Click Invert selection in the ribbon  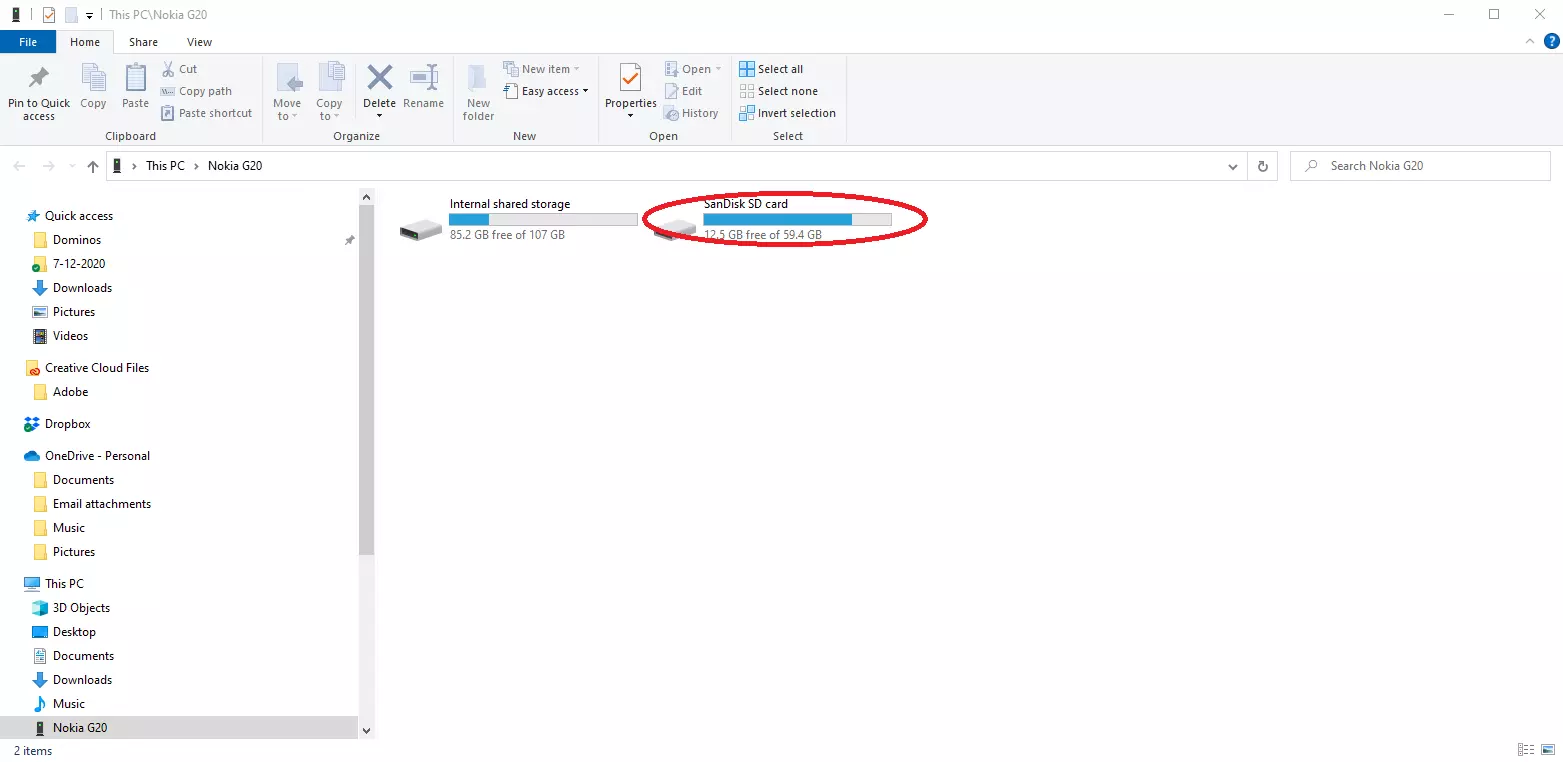click(x=787, y=113)
